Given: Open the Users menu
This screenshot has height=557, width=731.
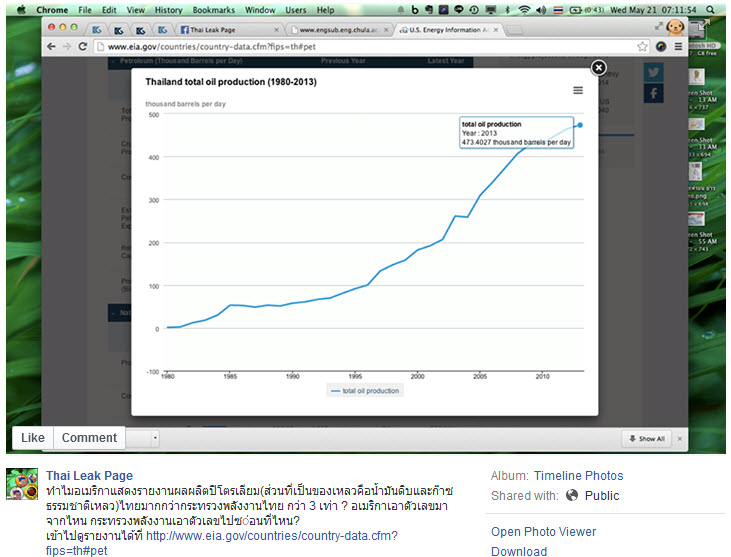Looking at the screenshot, I should 296,10.
